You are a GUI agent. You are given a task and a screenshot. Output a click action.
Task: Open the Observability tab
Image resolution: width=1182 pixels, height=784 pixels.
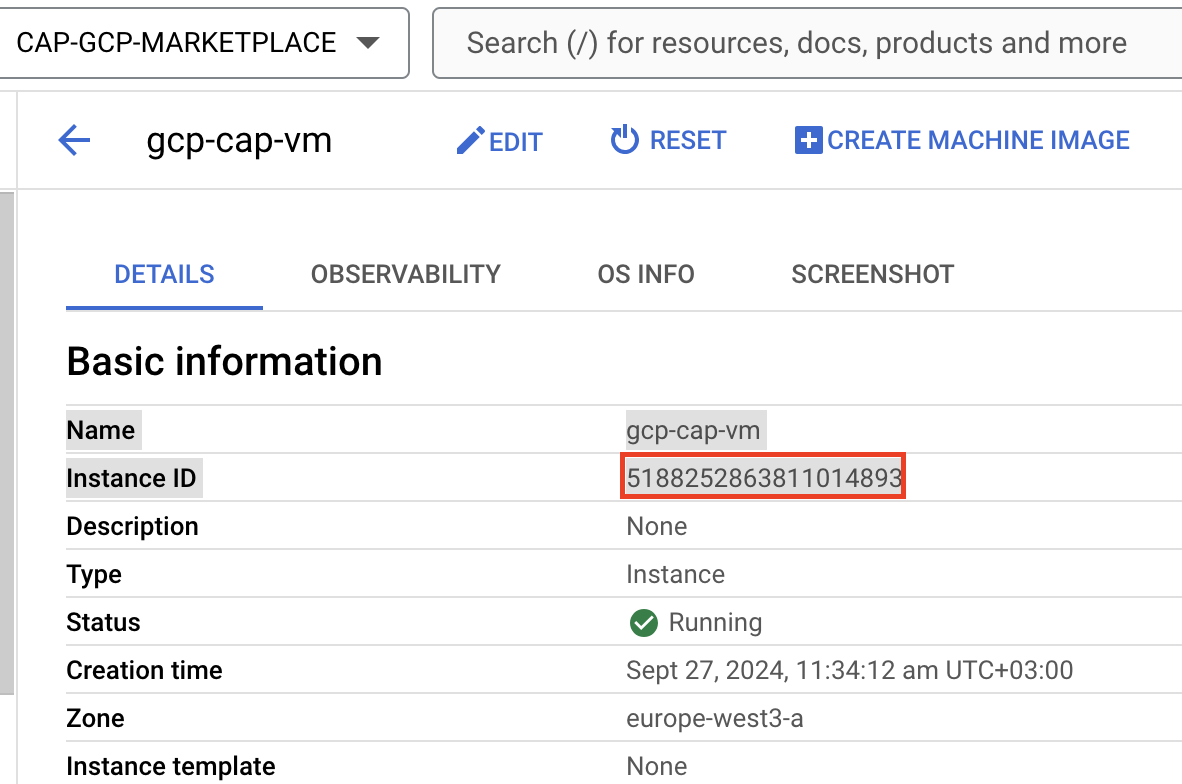[405, 275]
